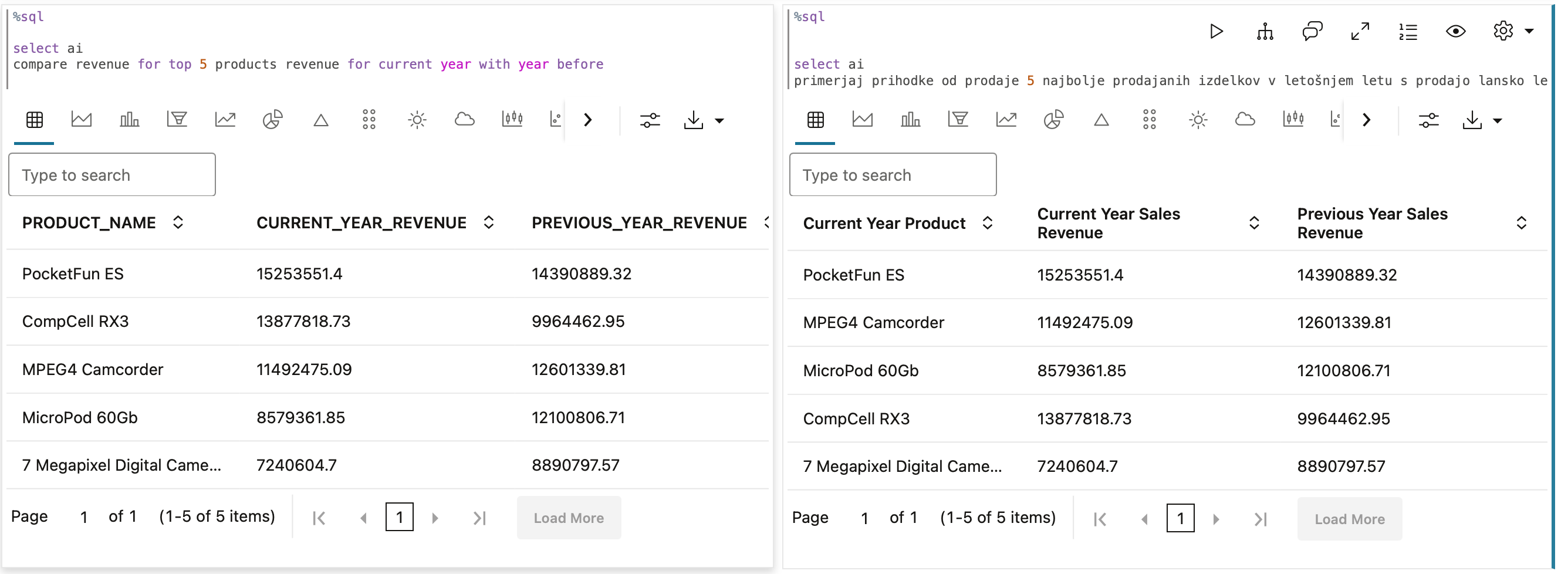The image size is (1568, 574).
Task: Select scatter dots chart icon in left panel
Action: [369, 119]
